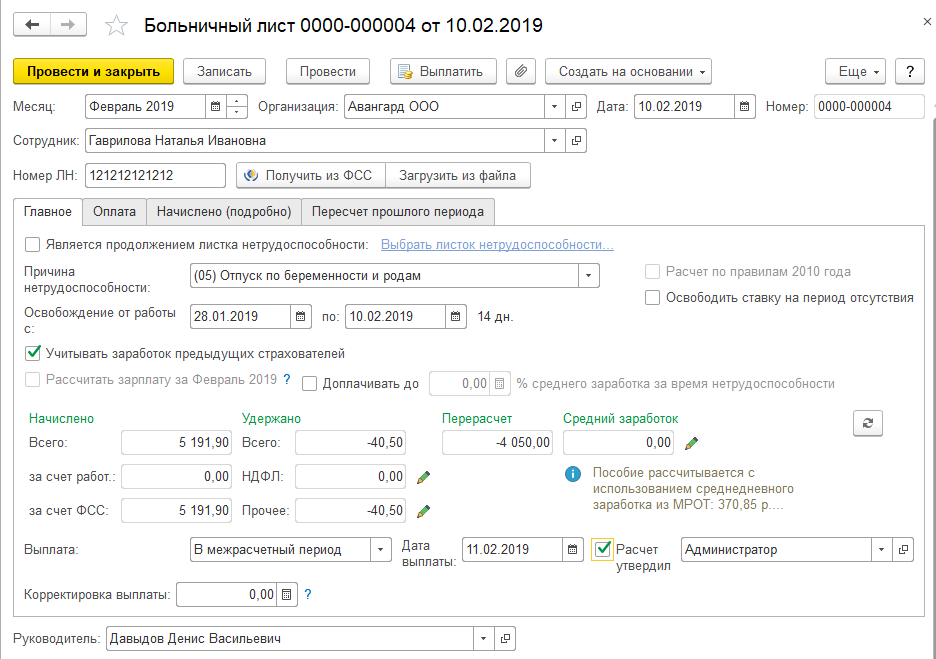This screenshot has height=659, width=936.
Task: Open calculator in Корректировка выплаты field
Action: coord(287,594)
